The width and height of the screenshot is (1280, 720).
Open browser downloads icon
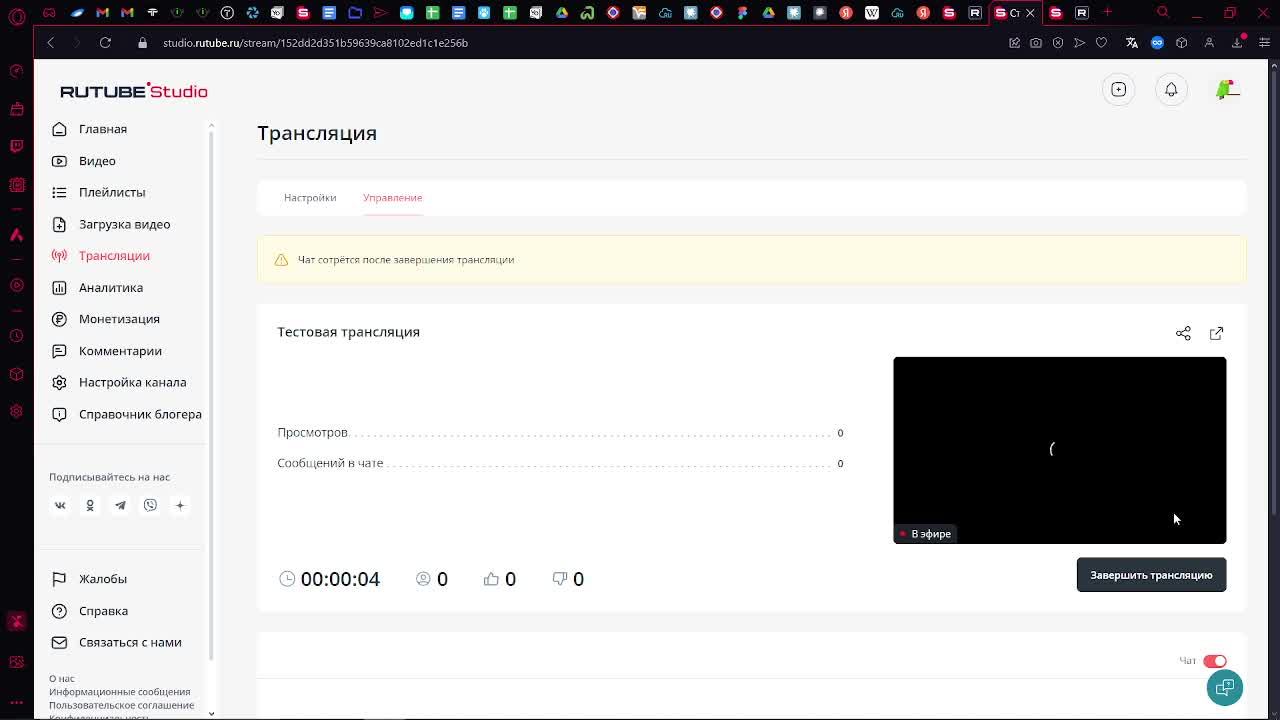(1237, 43)
